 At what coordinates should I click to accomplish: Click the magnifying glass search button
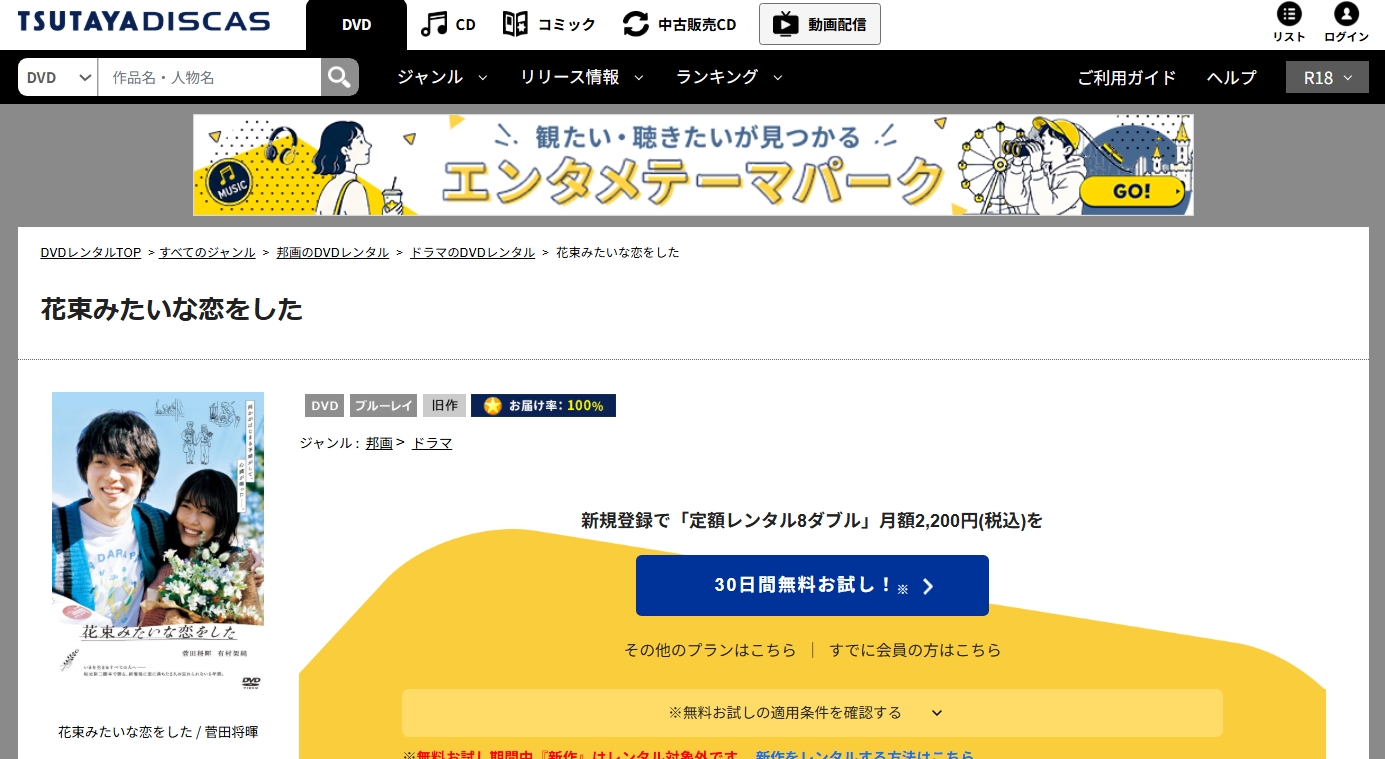pos(340,77)
